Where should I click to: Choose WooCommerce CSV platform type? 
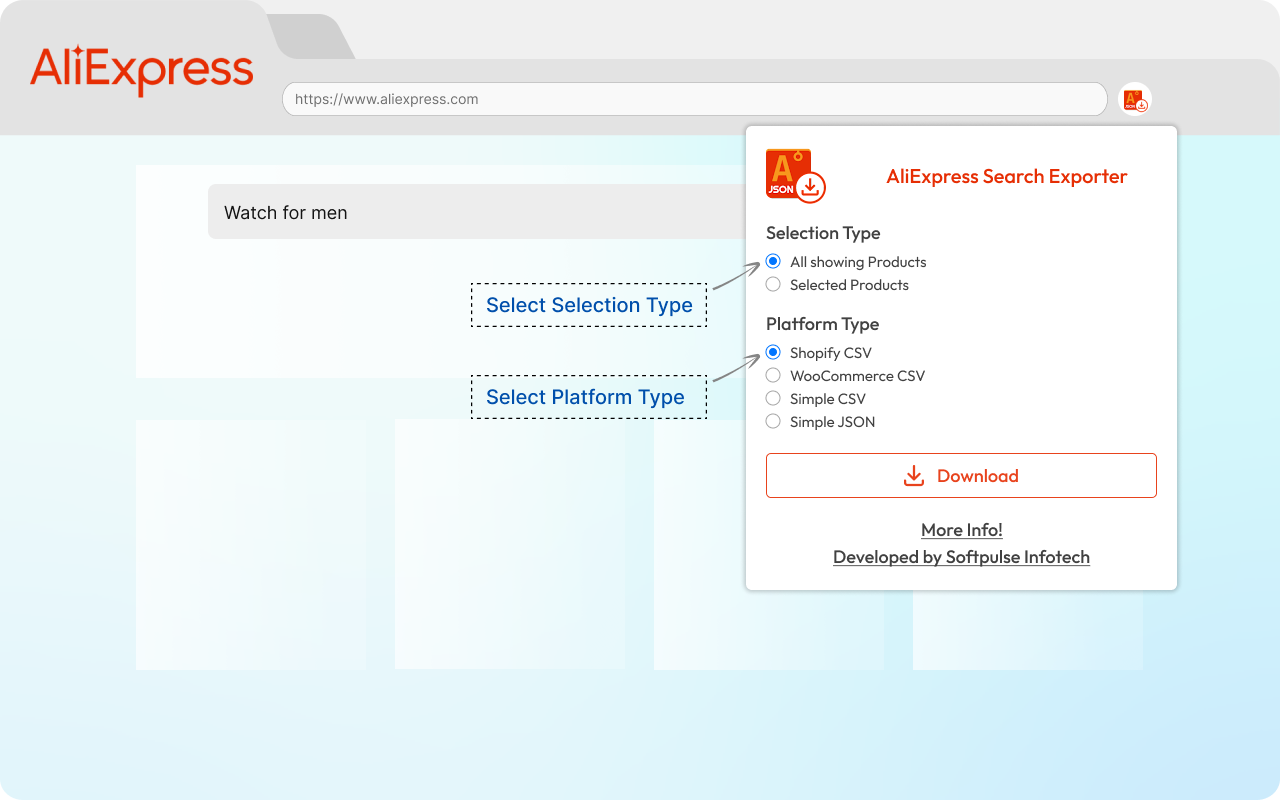773,376
